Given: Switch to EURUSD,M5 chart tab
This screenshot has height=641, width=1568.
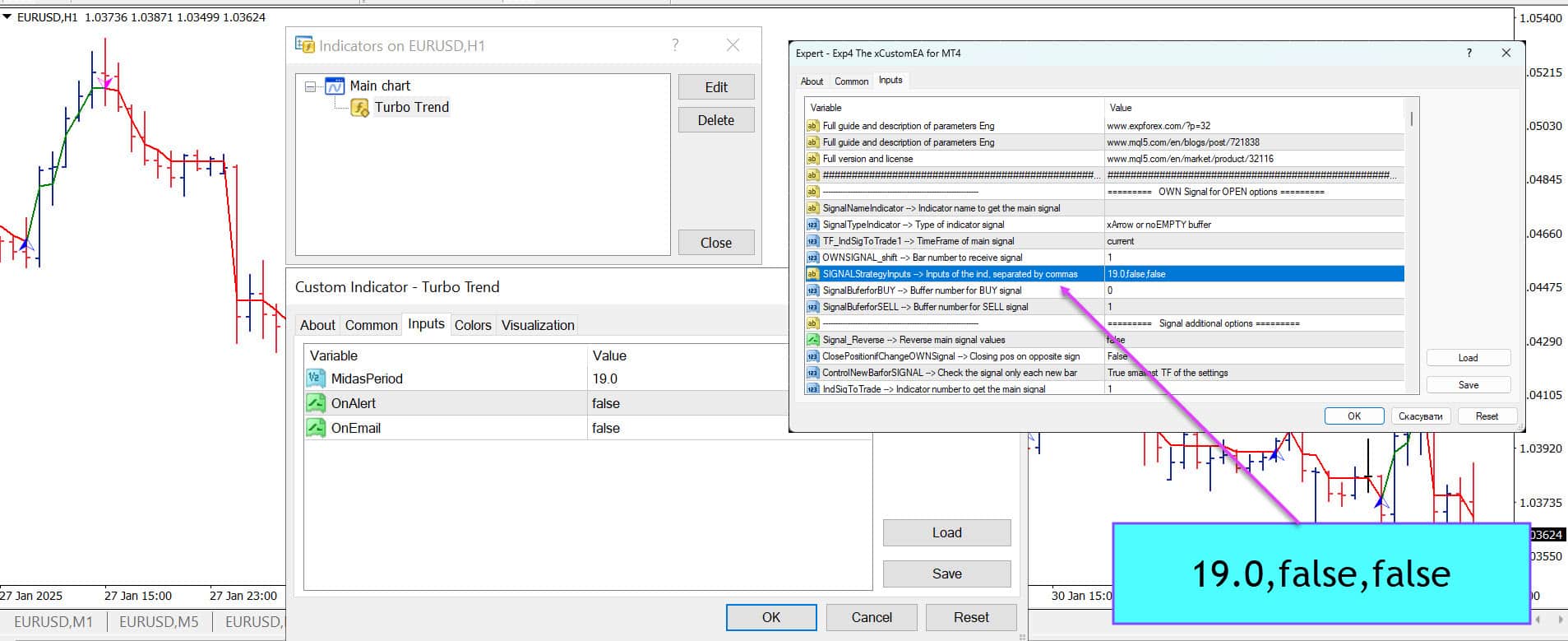Looking at the screenshot, I should pyautogui.click(x=159, y=622).
